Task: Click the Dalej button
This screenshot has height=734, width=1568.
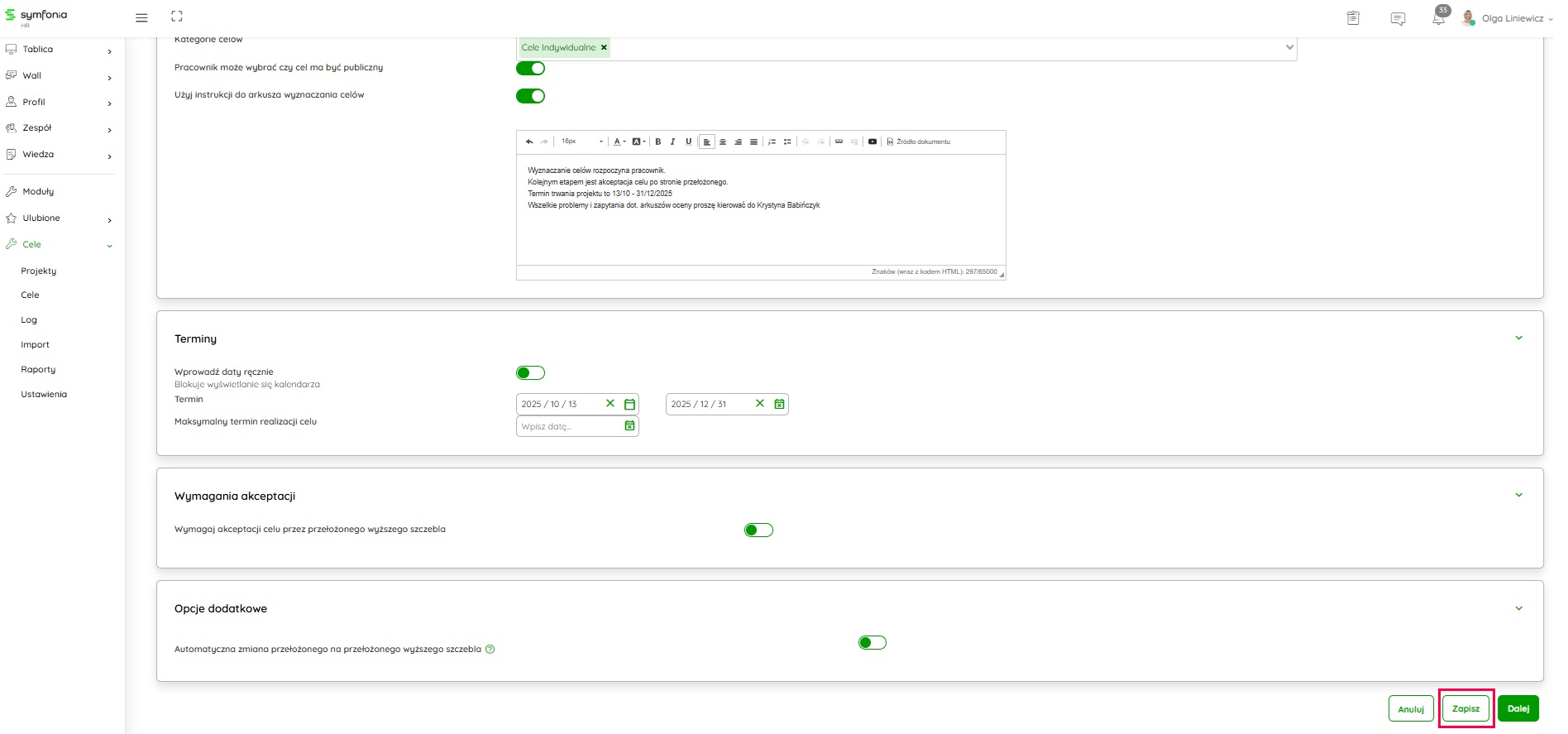Action: pyautogui.click(x=1518, y=708)
